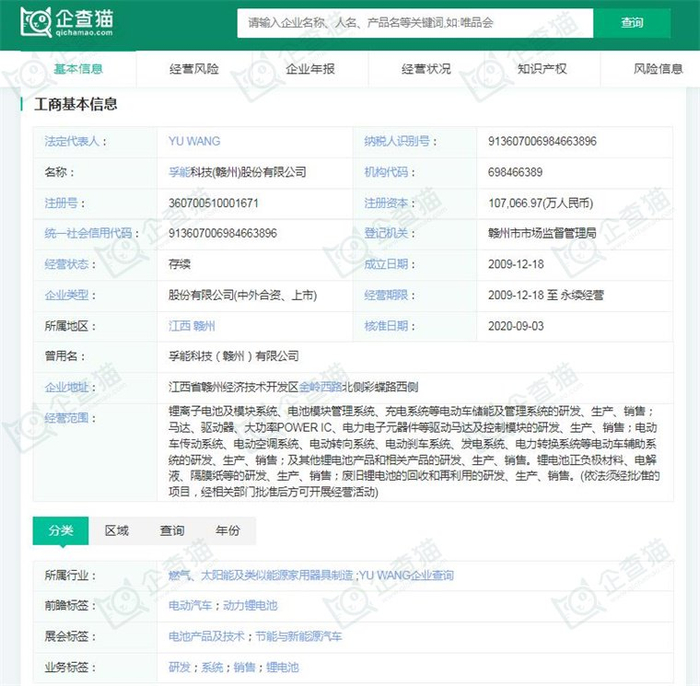Select the company type 股份有限公司(中外合资、上市)
Image resolution: width=700 pixels, height=686 pixels.
tap(242, 295)
